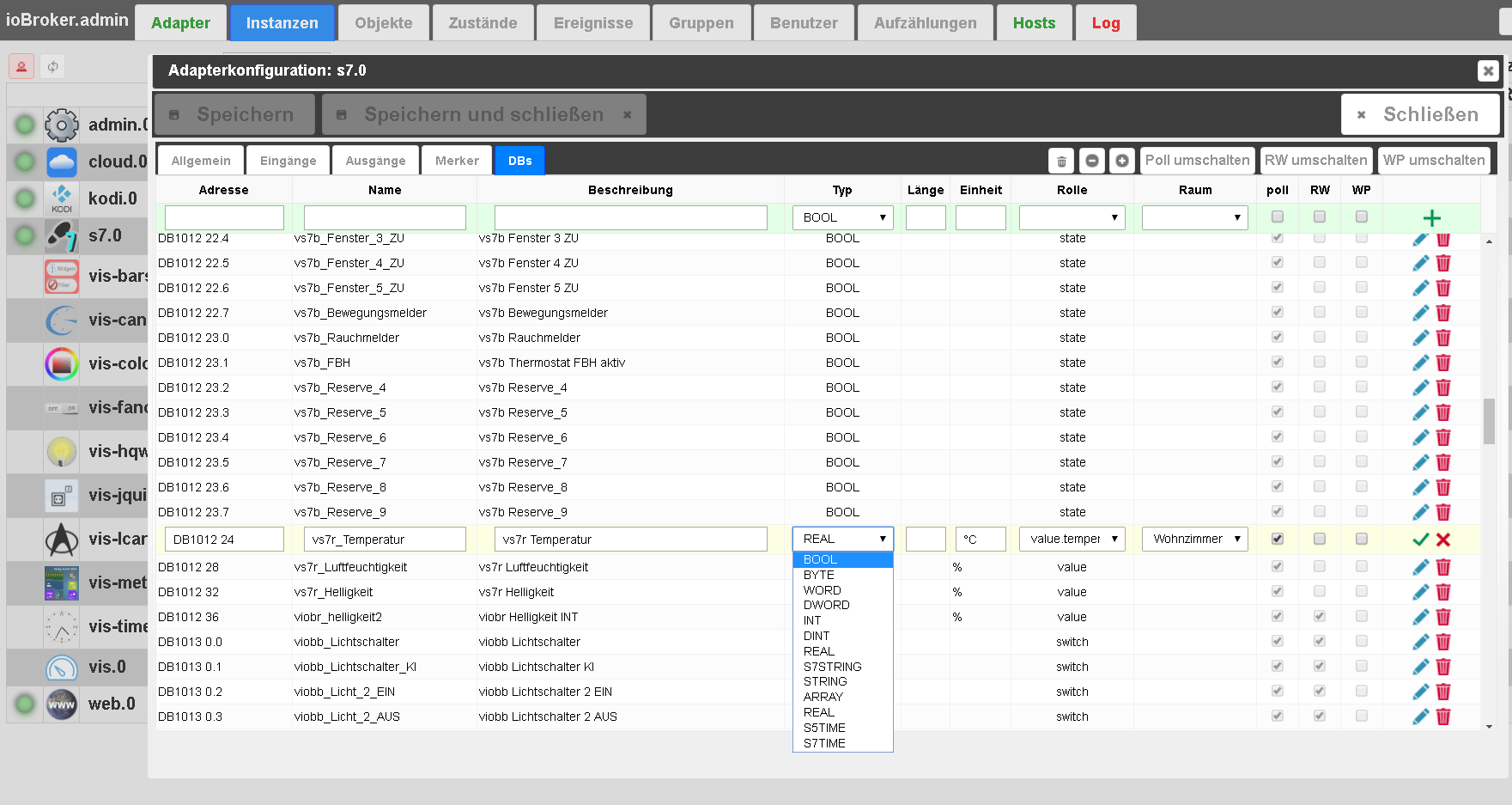Click the Name field with vs7r_Temperatur

(x=385, y=540)
